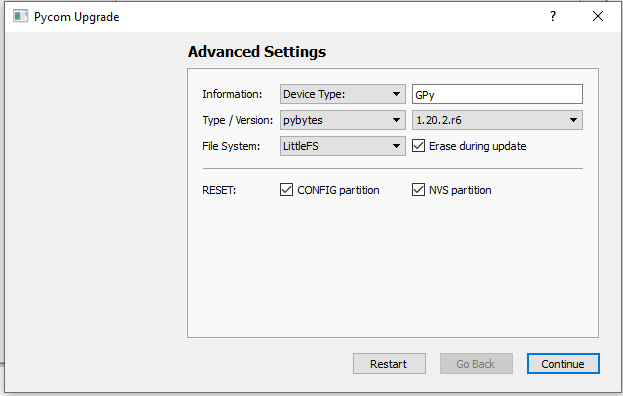Click the Type / Version: label
623x396 pixels.
point(238,120)
